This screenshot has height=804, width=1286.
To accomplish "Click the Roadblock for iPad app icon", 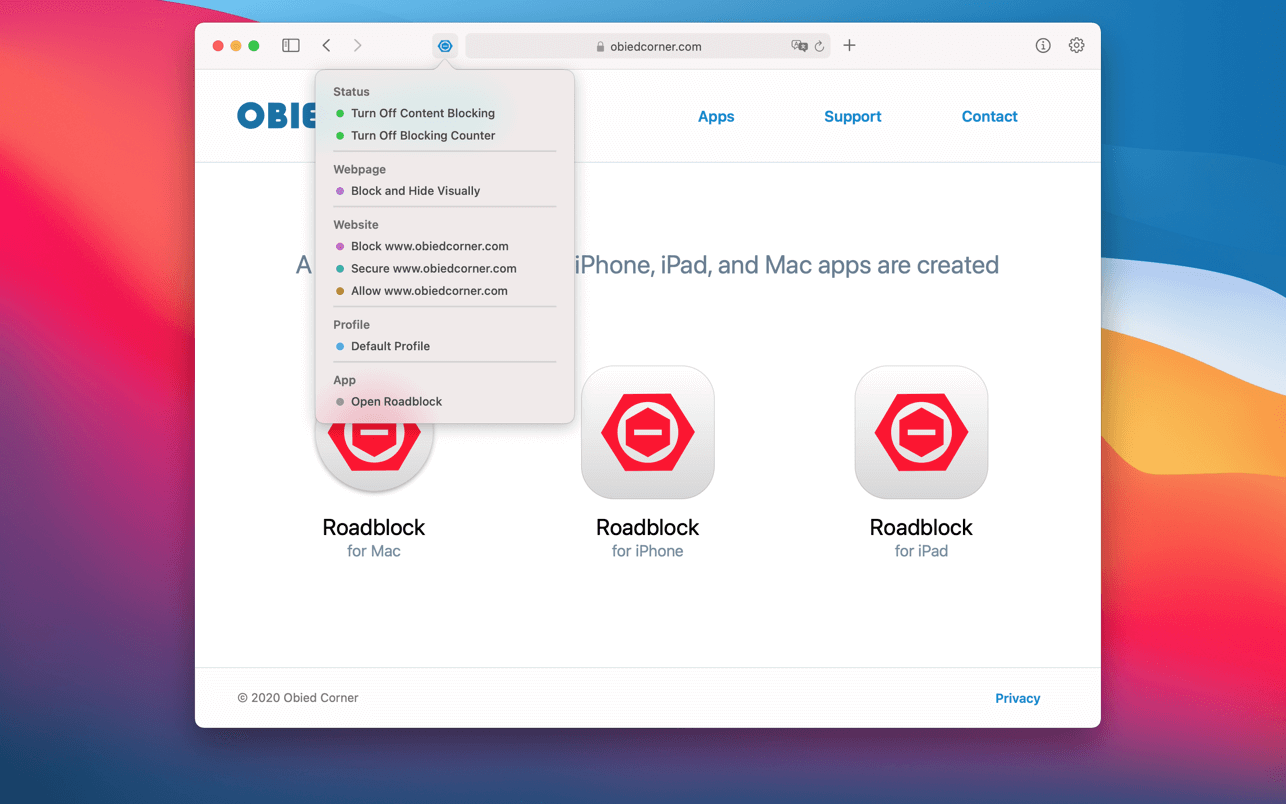I will pos(921,432).
